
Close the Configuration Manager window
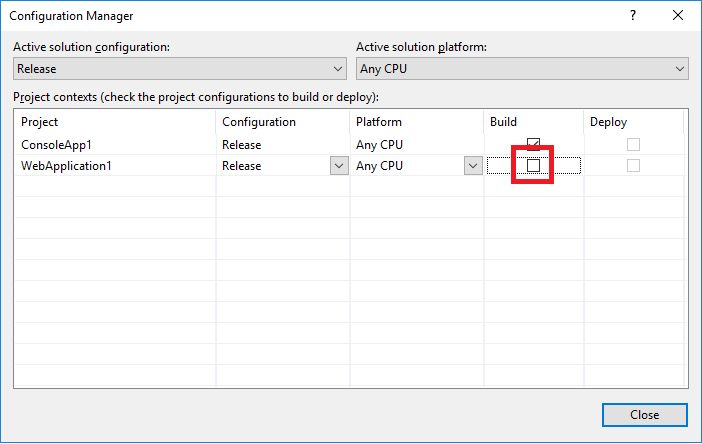pos(678,15)
